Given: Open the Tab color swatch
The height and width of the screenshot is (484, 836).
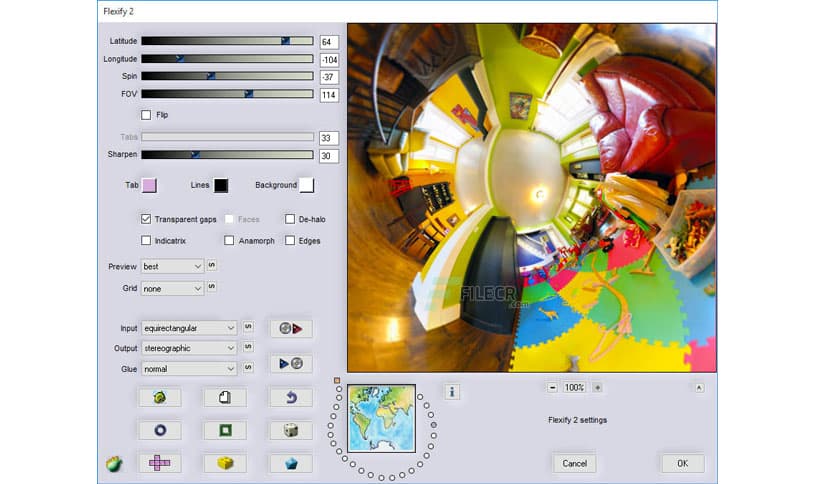Looking at the screenshot, I should click(x=149, y=185).
